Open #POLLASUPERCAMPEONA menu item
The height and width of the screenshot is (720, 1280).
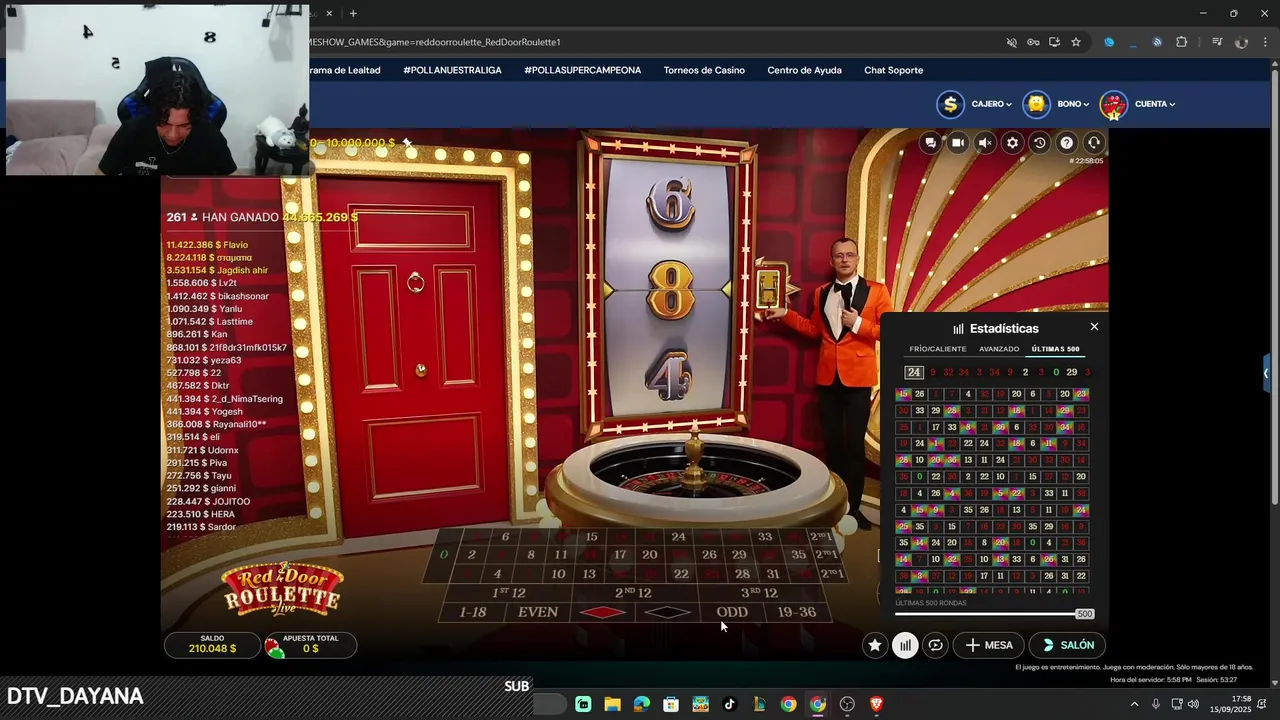tap(582, 70)
